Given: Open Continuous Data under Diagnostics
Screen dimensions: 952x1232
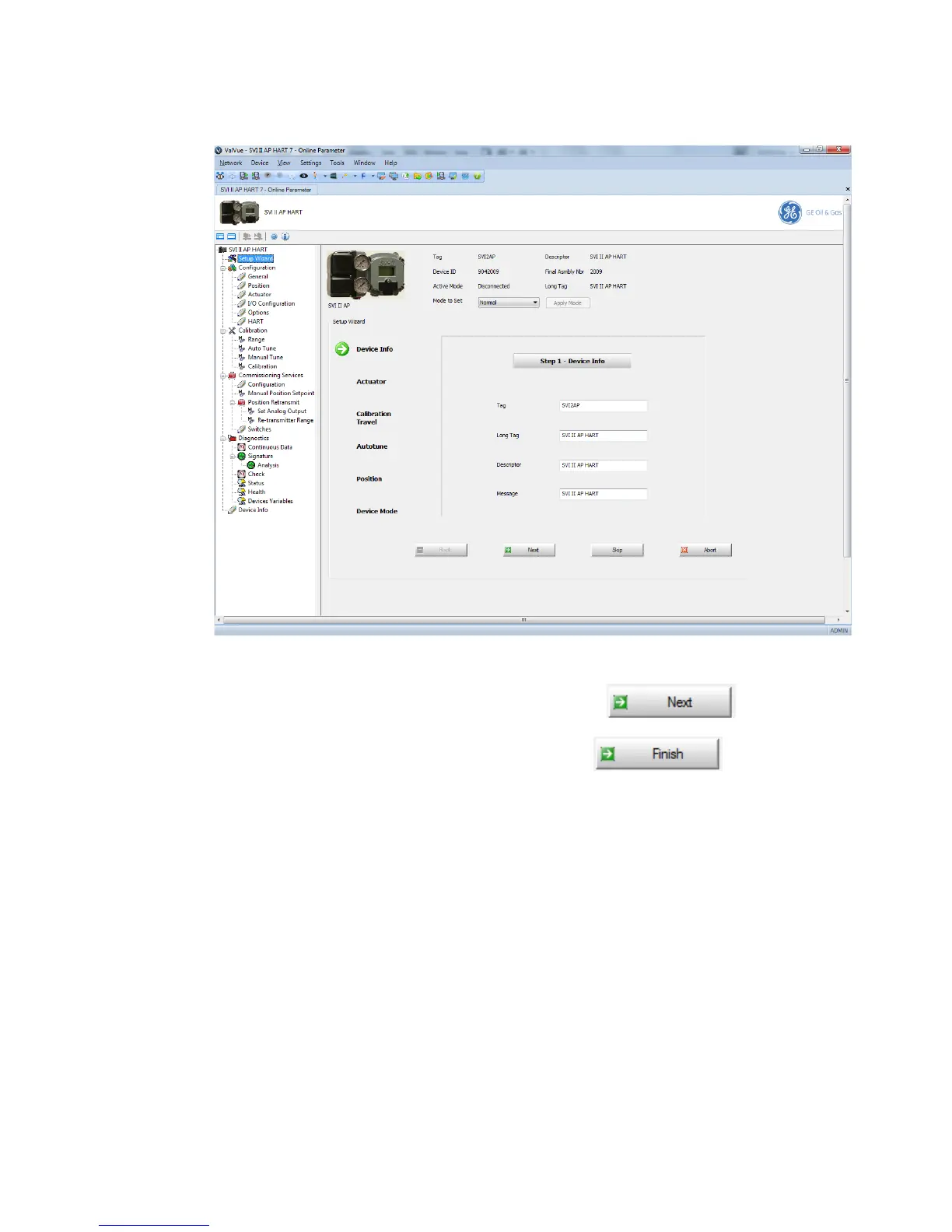Looking at the screenshot, I should (270, 447).
